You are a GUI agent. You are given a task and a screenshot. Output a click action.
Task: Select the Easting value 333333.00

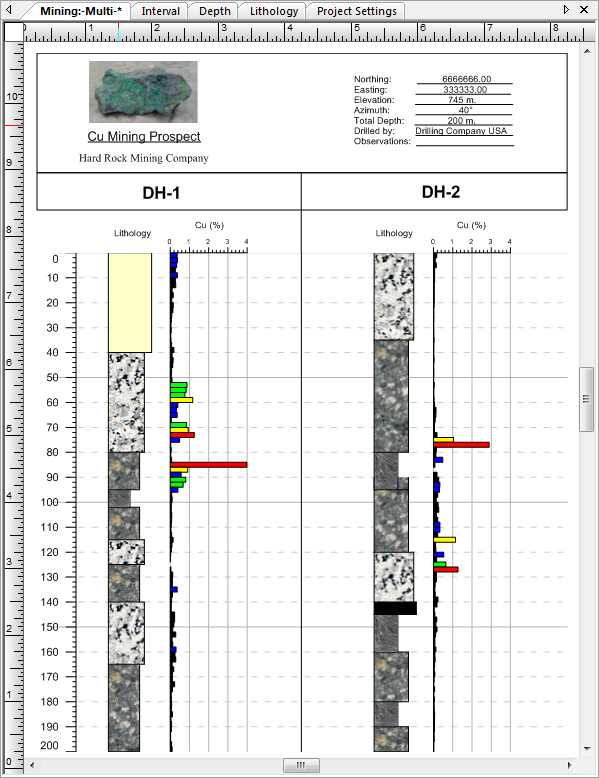pos(465,90)
